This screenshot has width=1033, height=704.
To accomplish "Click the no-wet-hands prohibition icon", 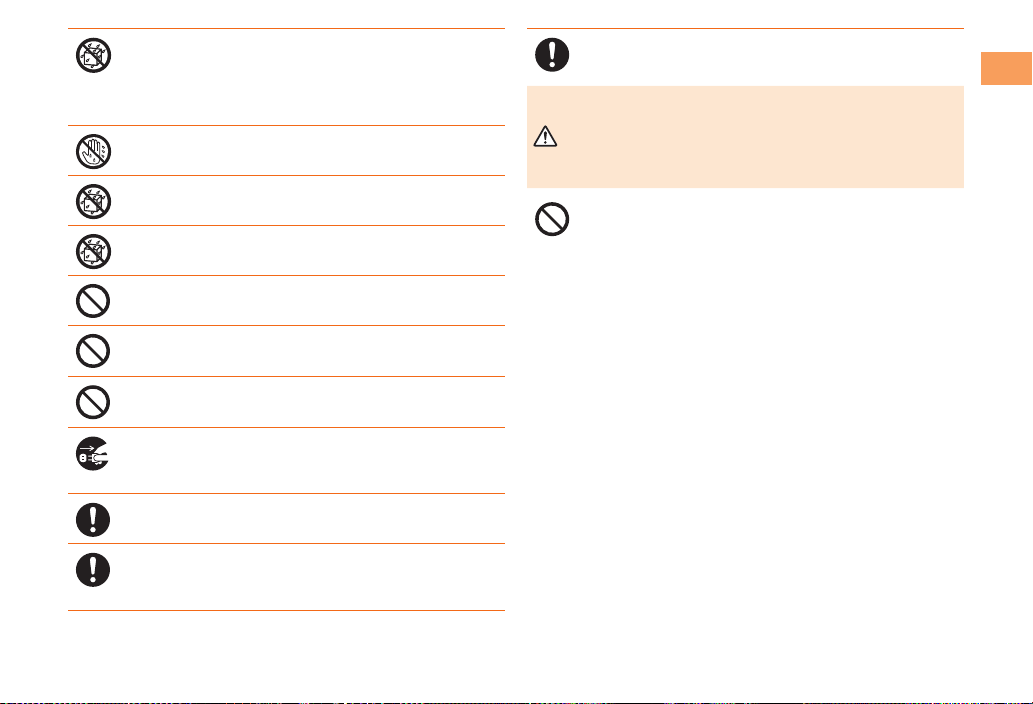I will [93, 151].
